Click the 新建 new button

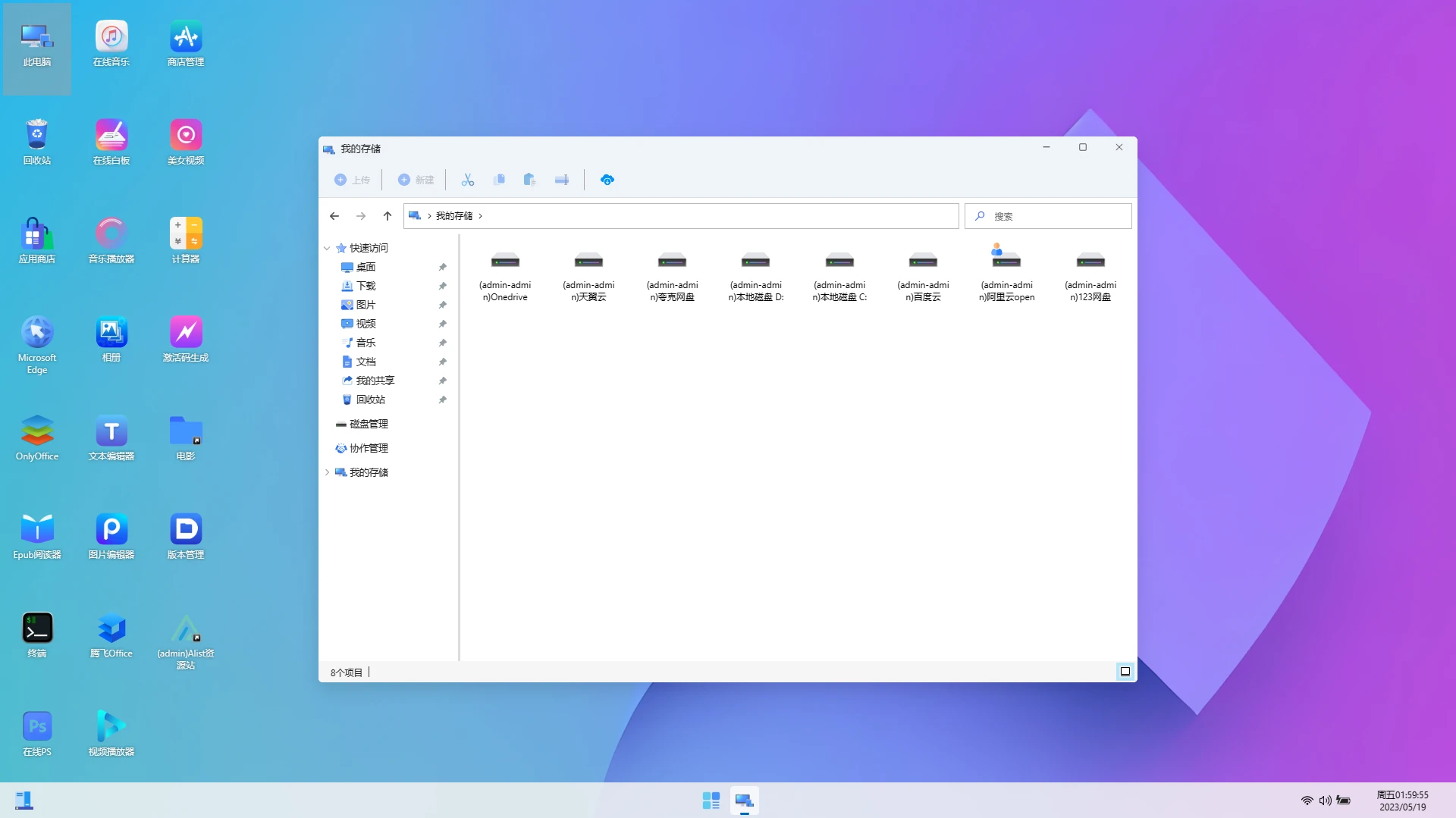[416, 180]
